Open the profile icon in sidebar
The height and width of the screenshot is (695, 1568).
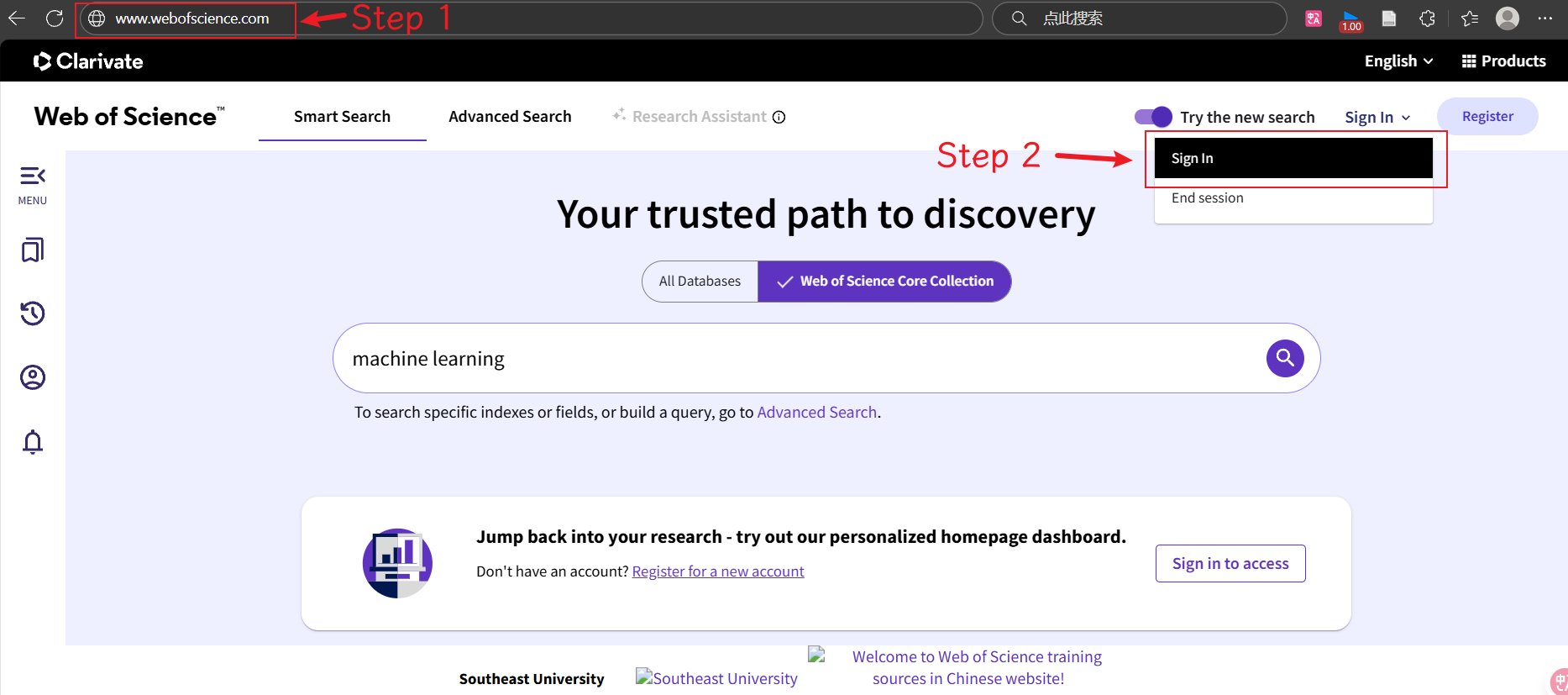(x=33, y=377)
